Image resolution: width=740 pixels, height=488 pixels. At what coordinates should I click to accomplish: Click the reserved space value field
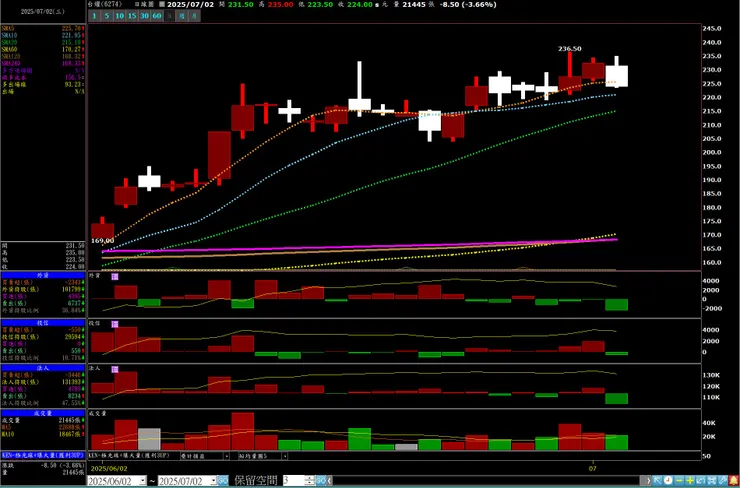pos(294,481)
